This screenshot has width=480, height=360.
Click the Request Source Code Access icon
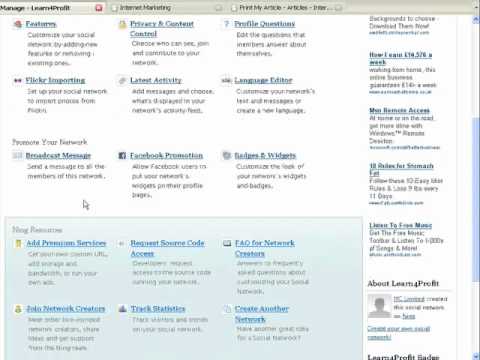pyautogui.click(x=122, y=244)
